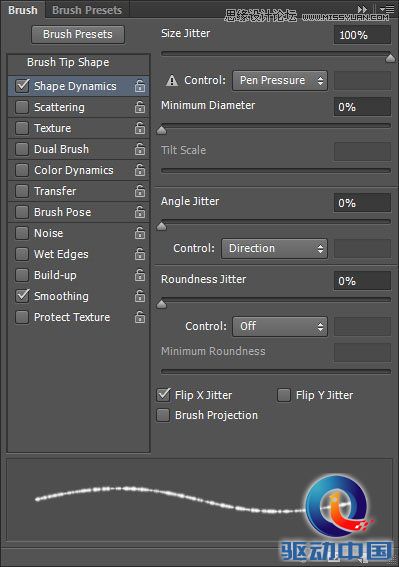Viewport: 399px width, 567px height.
Task: Click the Size Jitter percentage field
Action: click(362, 35)
